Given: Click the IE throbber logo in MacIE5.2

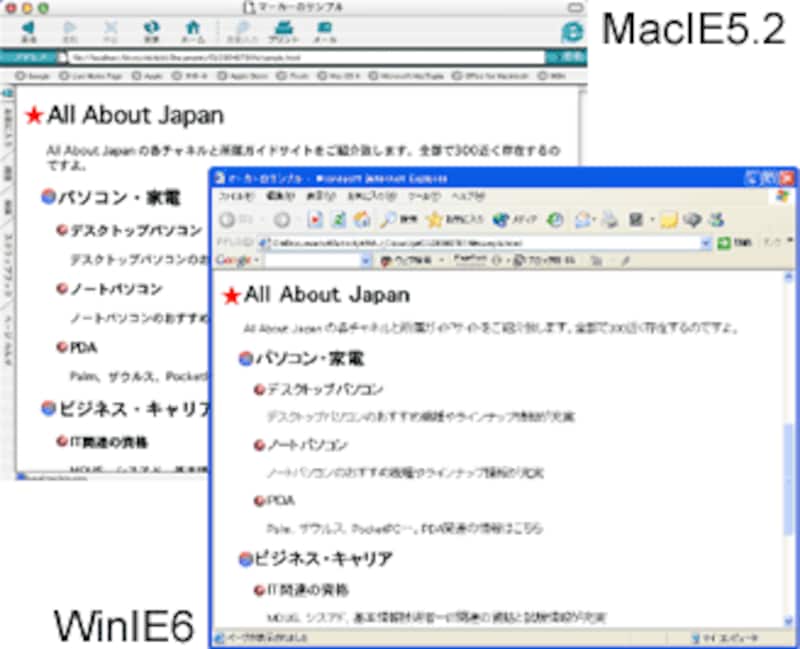Looking at the screenshot, I should click(x=573, y=30).
